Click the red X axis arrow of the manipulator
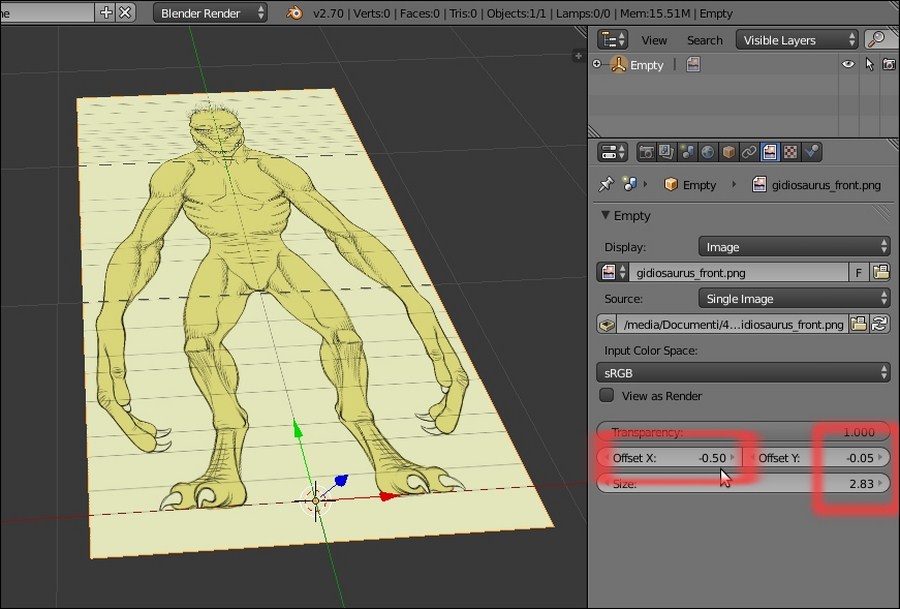This screenshot has height=609, width=900. pos(389,496)
